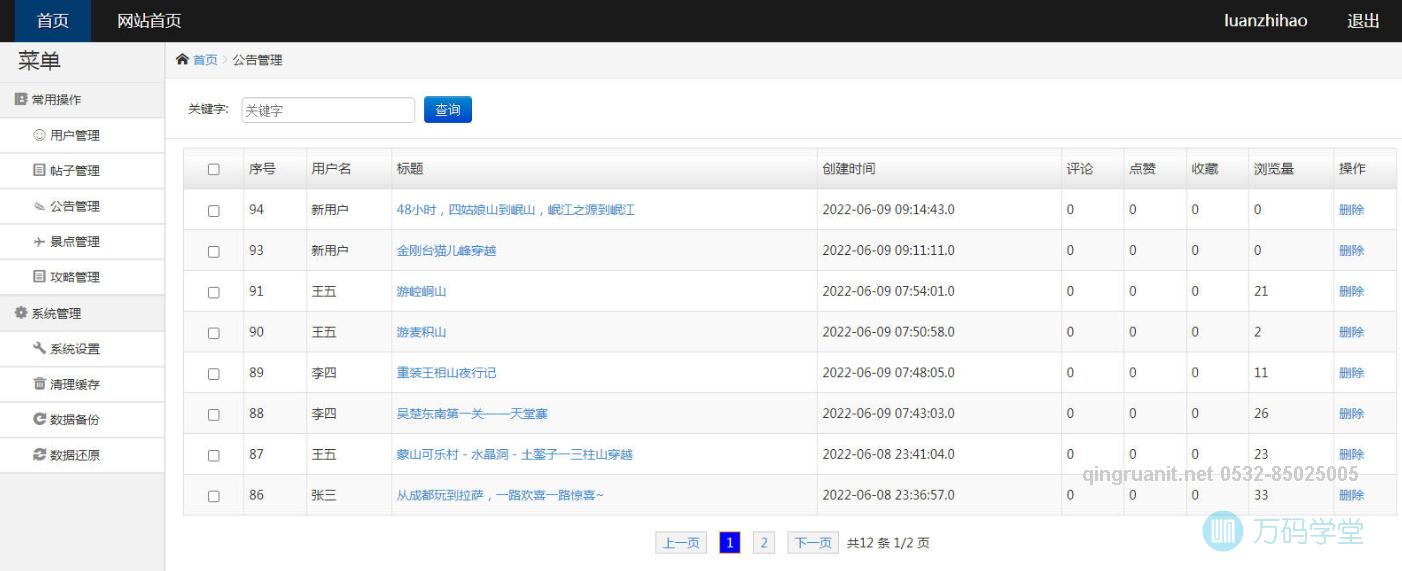
Task: Click the 清理缓存 trash icon
Action: tap(39, 384)
